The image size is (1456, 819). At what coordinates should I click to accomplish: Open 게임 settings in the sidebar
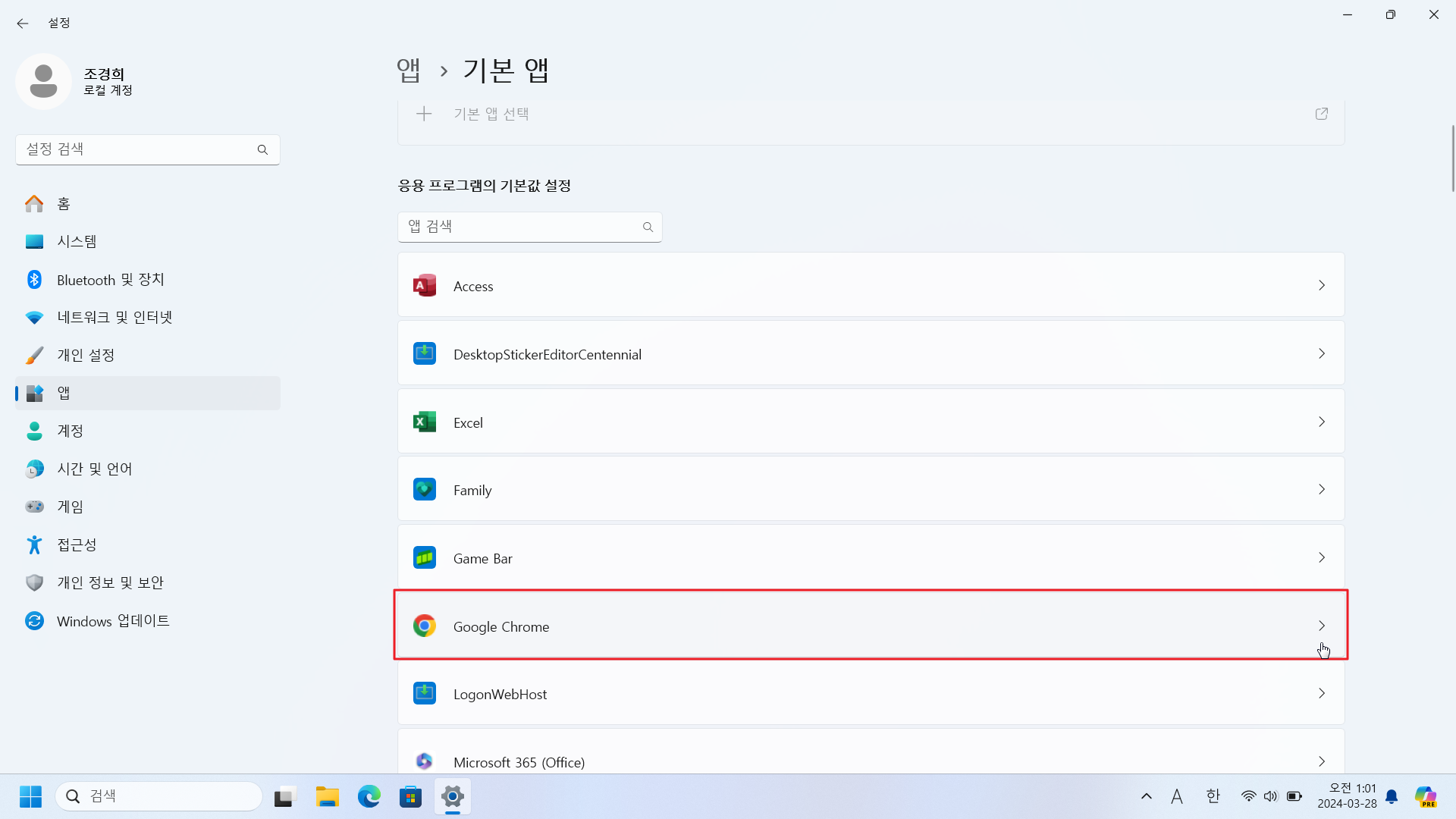click(148, 507)
